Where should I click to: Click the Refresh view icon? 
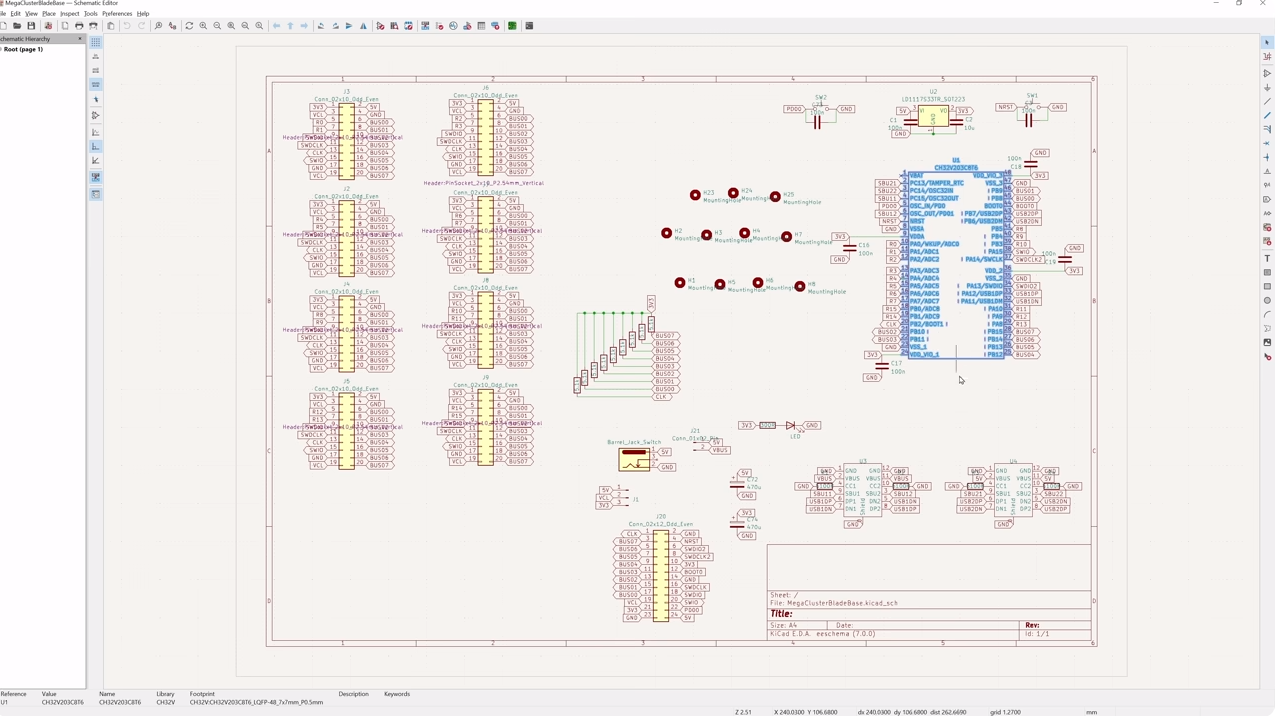189,26
